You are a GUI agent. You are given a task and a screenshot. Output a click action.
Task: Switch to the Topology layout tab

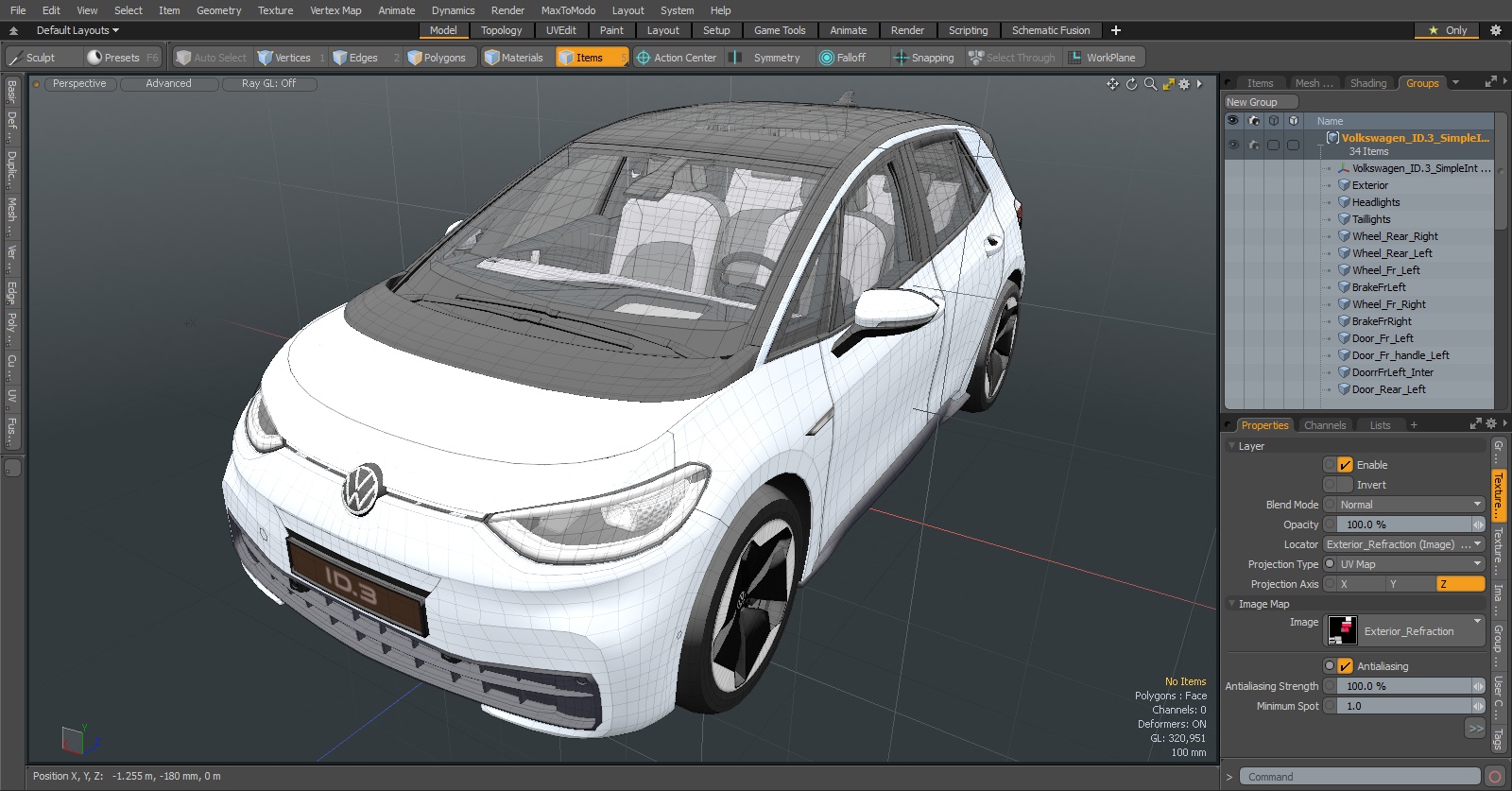(x=501, y=30)
